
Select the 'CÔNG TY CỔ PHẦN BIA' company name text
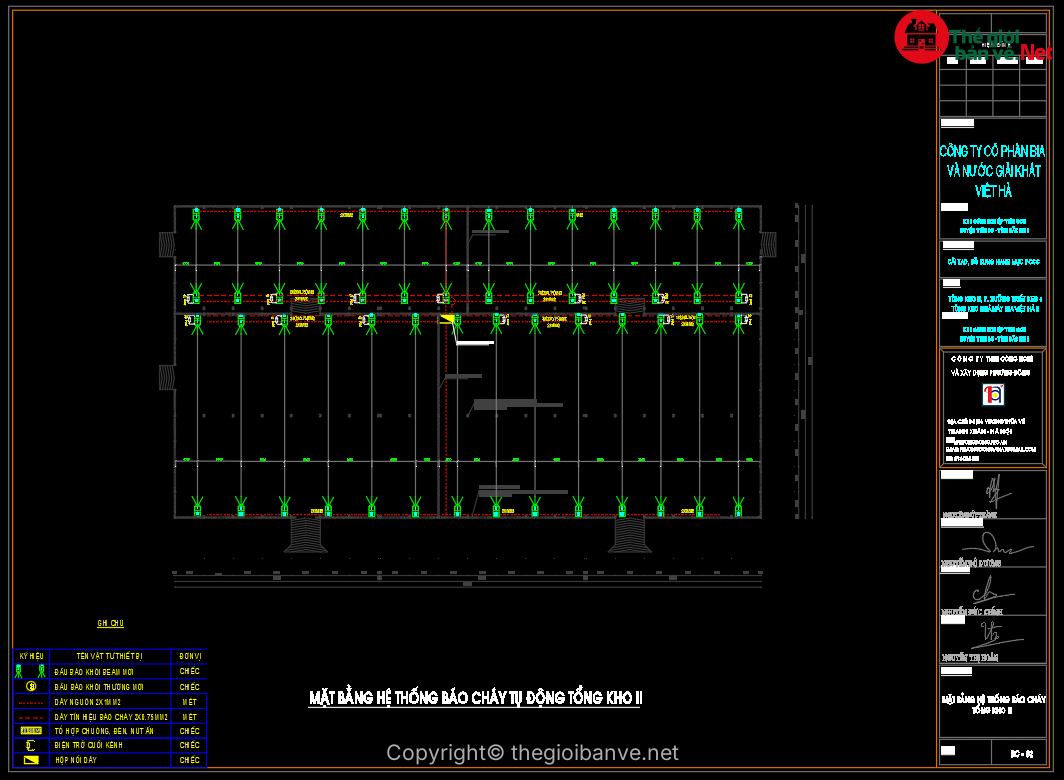click(x=992, y=151)
